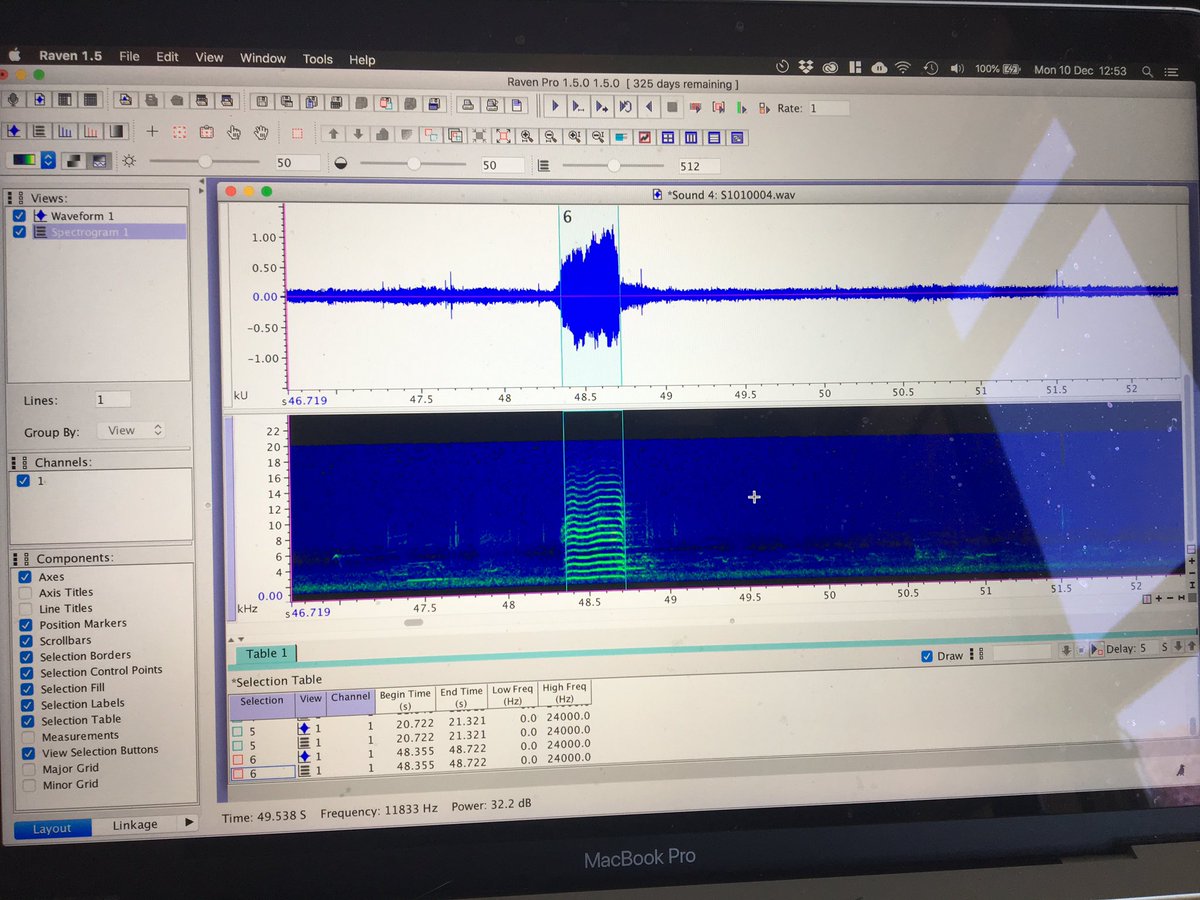The image size is (1200, 900).
Task: Click the dashed red clear selections icon
Action: [297, 133]
